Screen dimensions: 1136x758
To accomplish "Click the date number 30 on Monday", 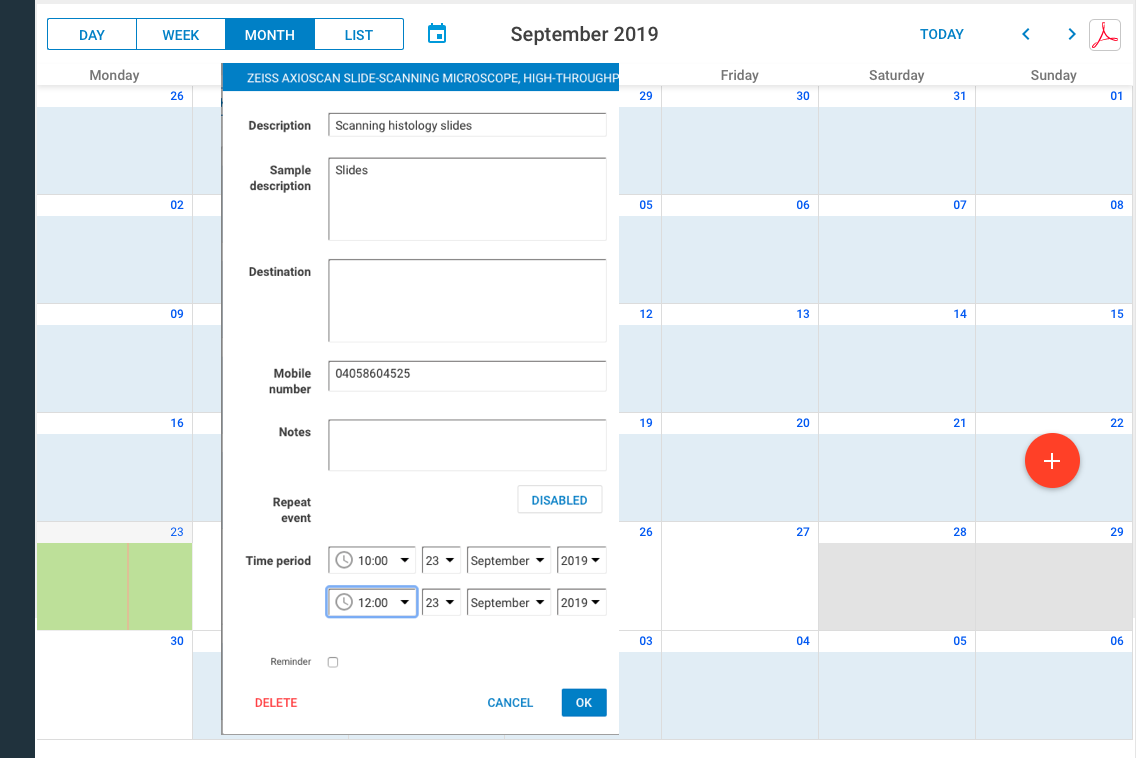I will click(x=177, y=641).
